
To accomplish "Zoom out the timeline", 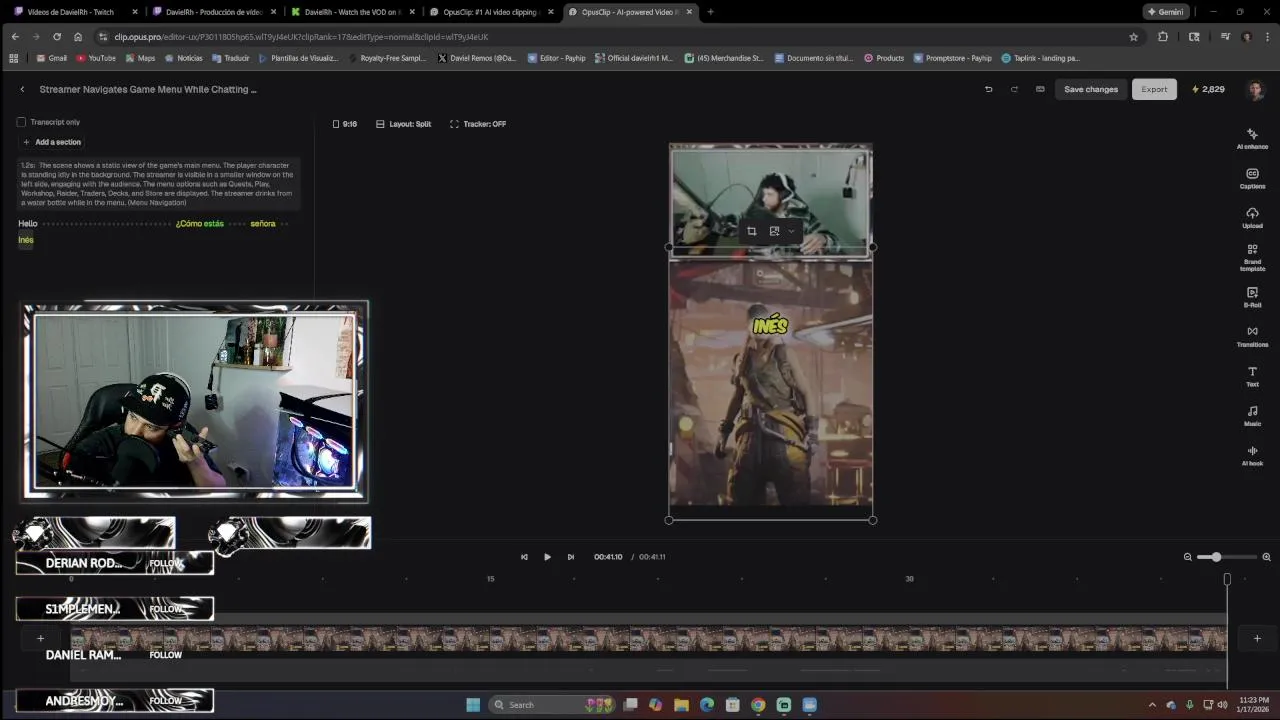I will tap(1188, 557).
